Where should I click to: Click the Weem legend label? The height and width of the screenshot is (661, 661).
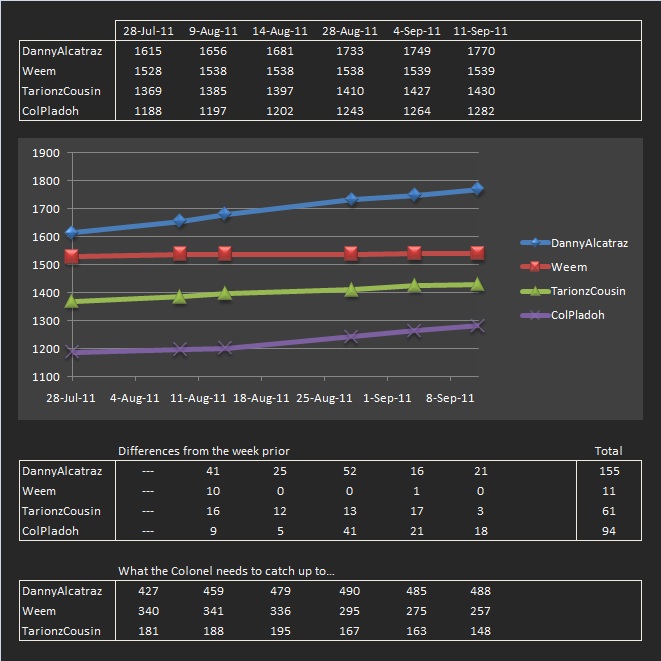(x=569, y=267)
